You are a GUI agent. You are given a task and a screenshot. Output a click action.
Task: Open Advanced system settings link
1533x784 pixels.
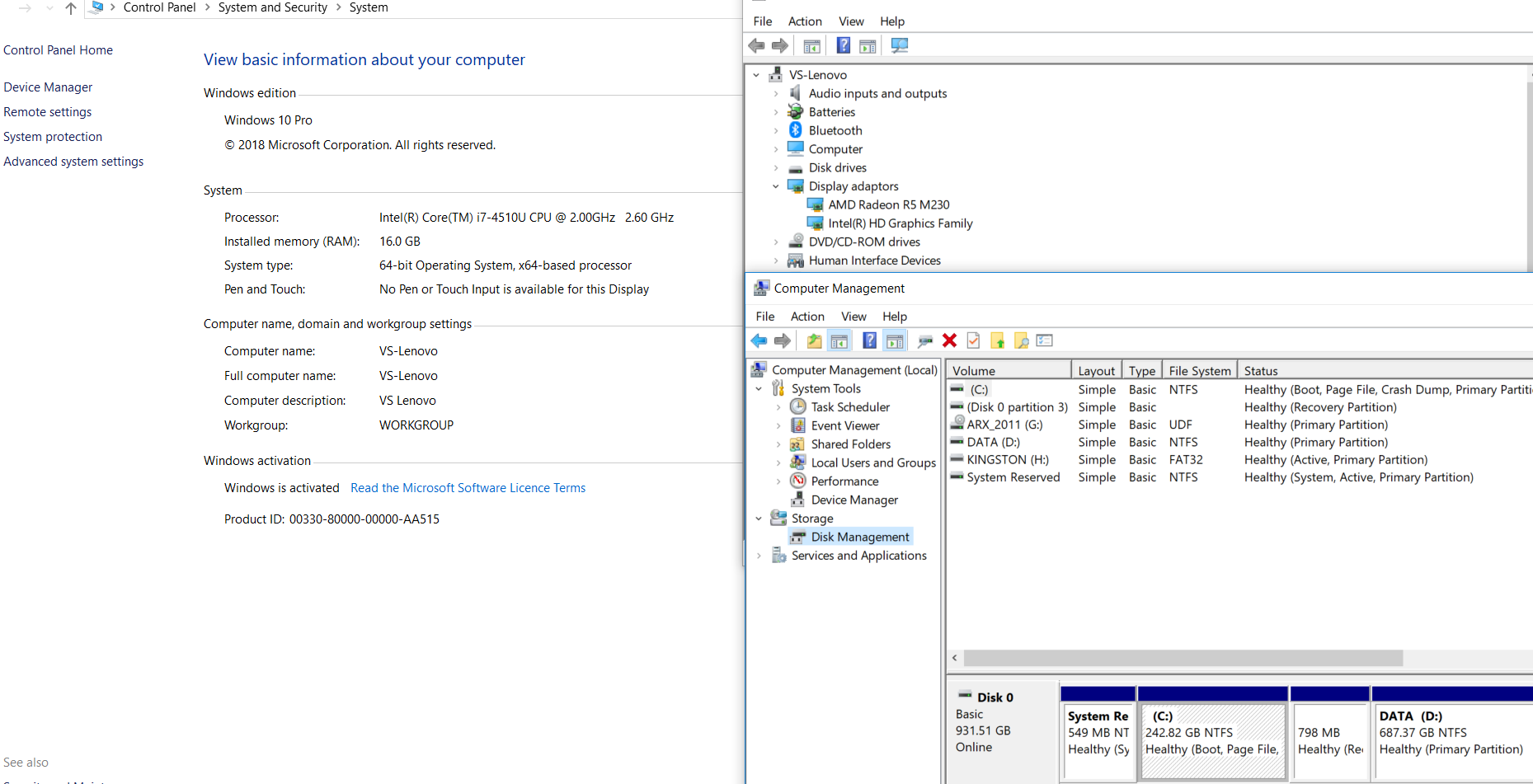73,162
